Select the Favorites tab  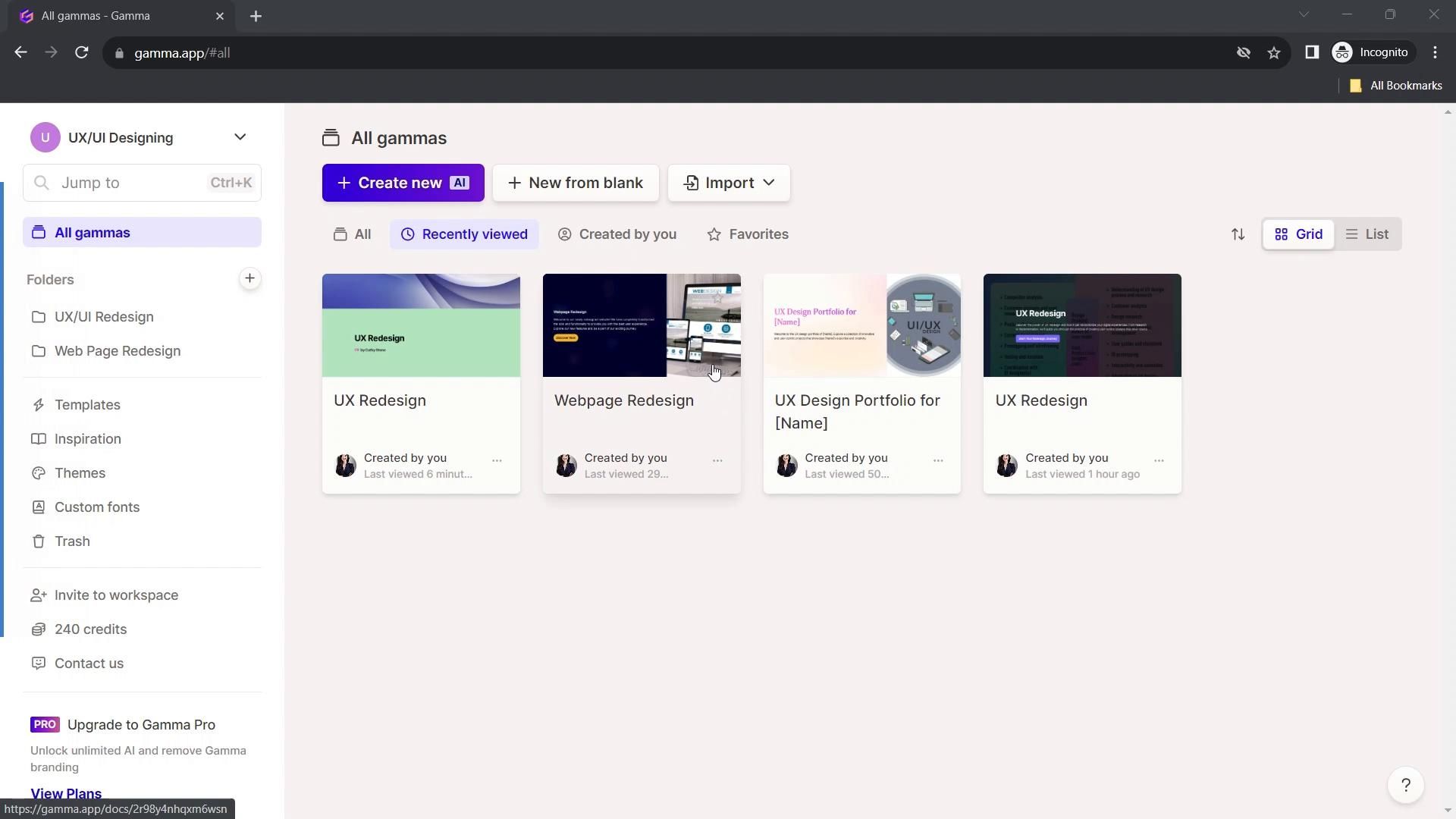pos(748,234)
